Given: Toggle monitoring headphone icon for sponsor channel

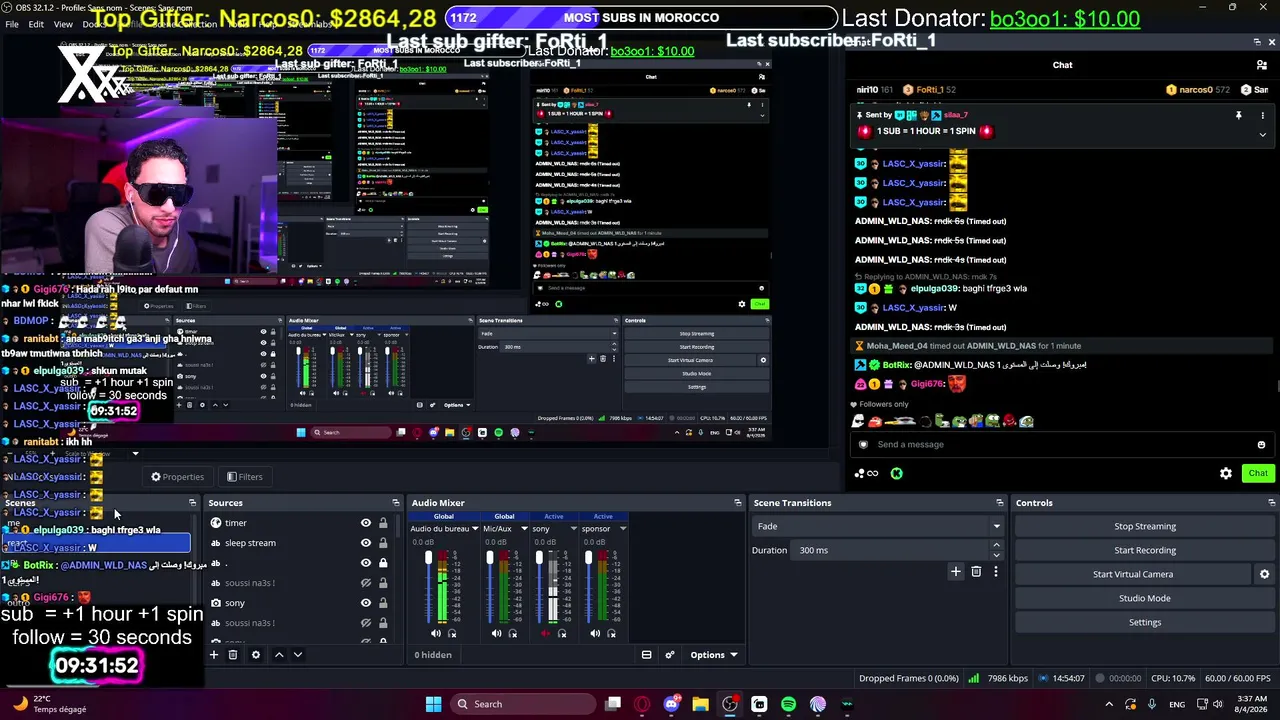Looking at the screenshot, I should tap(611, 633).
